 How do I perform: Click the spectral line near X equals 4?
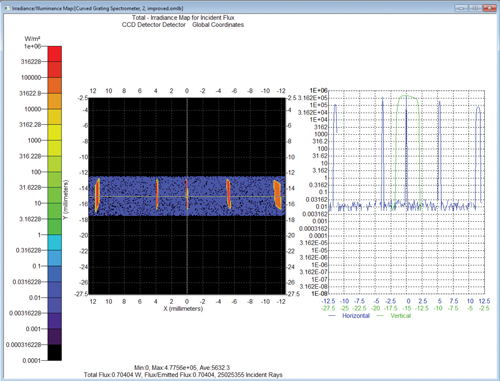point(157,194)
